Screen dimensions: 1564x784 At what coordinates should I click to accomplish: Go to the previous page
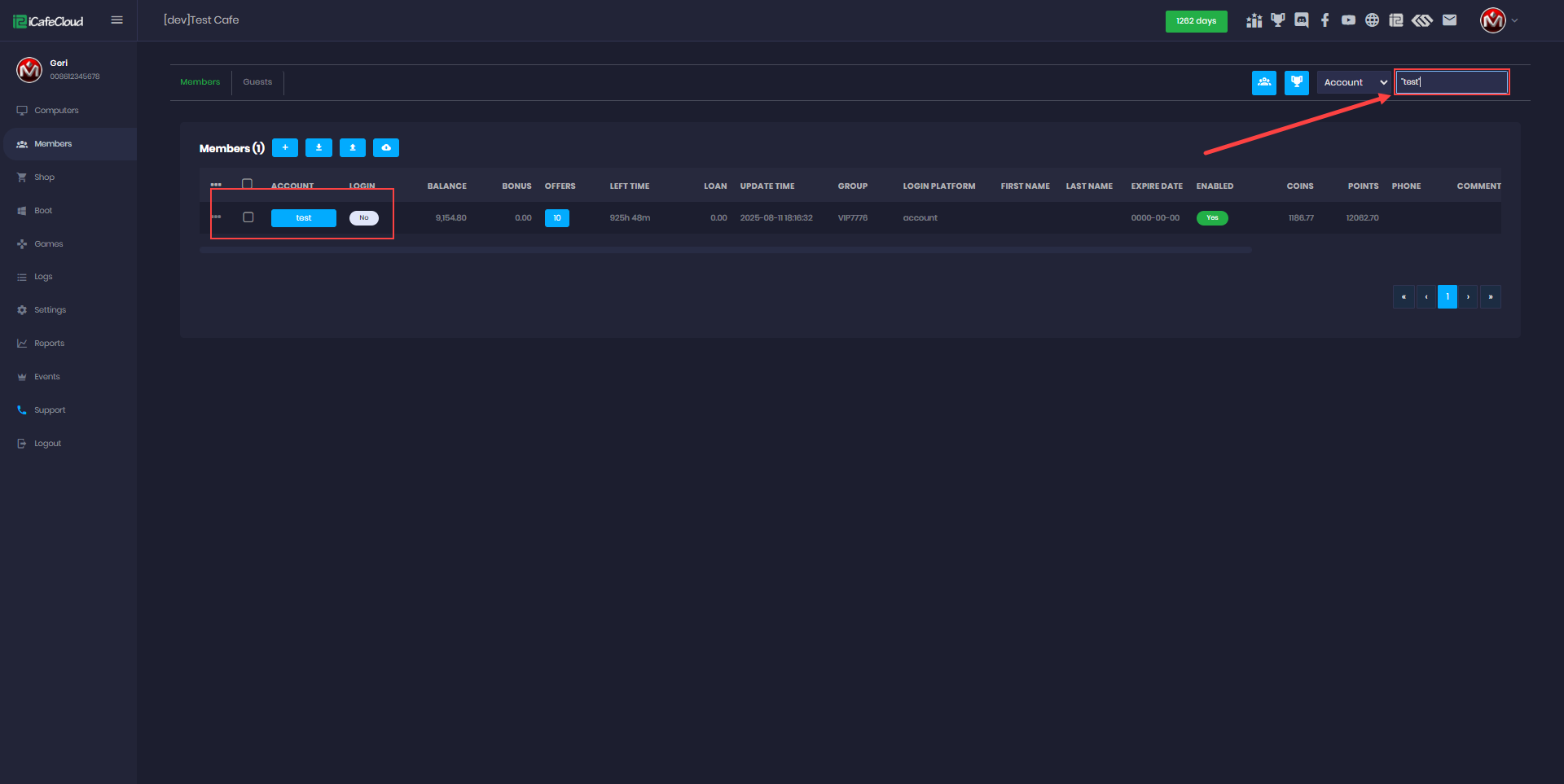point(1426,296)
